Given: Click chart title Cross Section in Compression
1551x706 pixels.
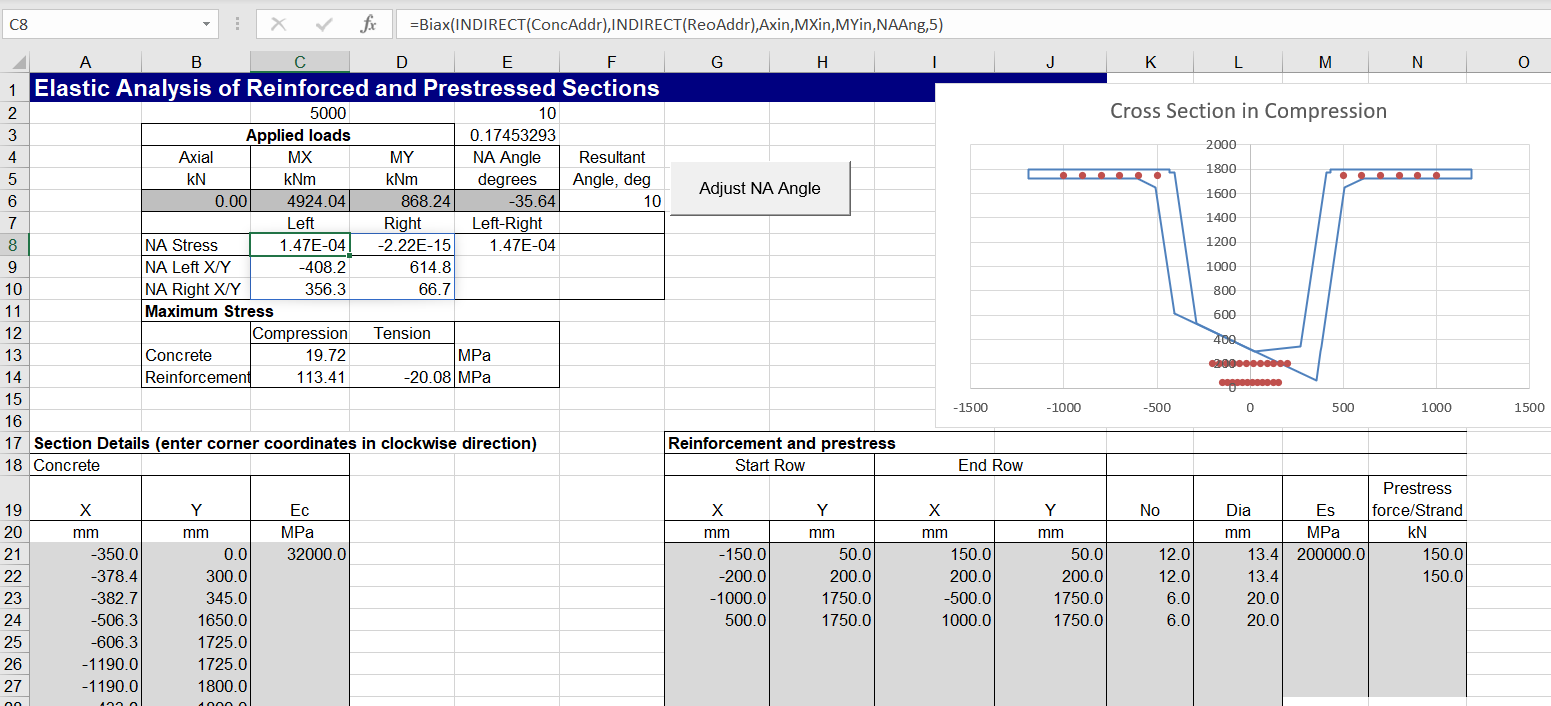Looking at the screenshot, I should coord(1248,111).
